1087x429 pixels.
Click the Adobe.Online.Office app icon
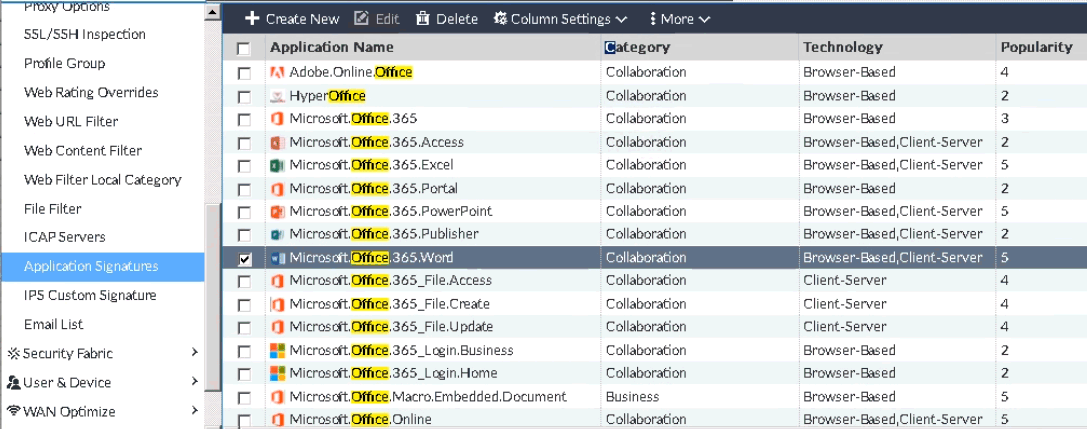click(x=277, y=72)
